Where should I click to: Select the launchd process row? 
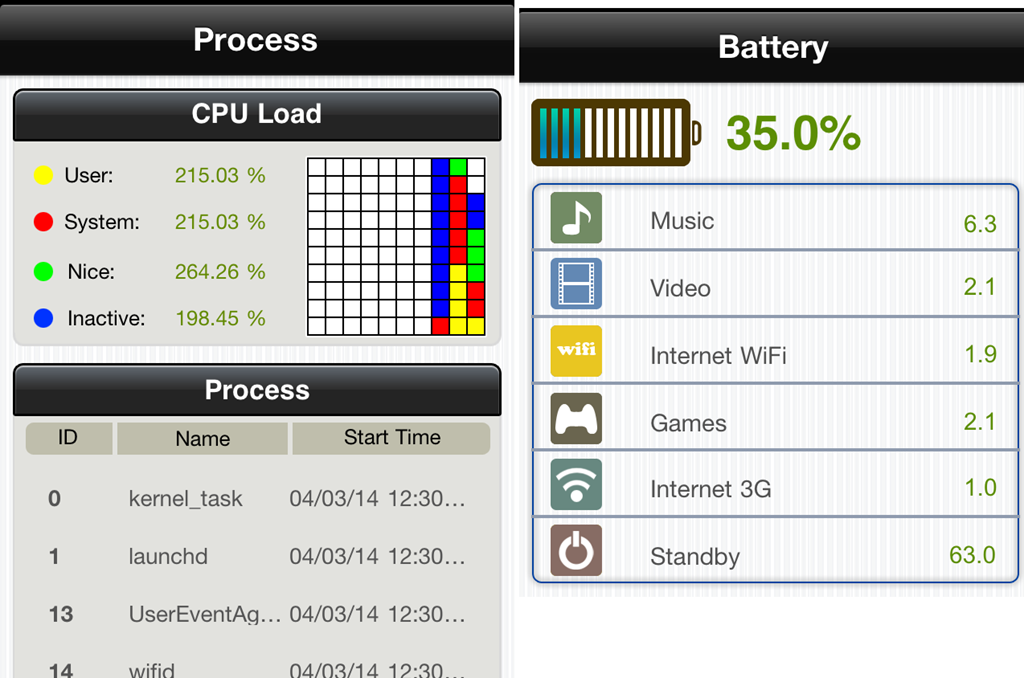click(257, 556)
